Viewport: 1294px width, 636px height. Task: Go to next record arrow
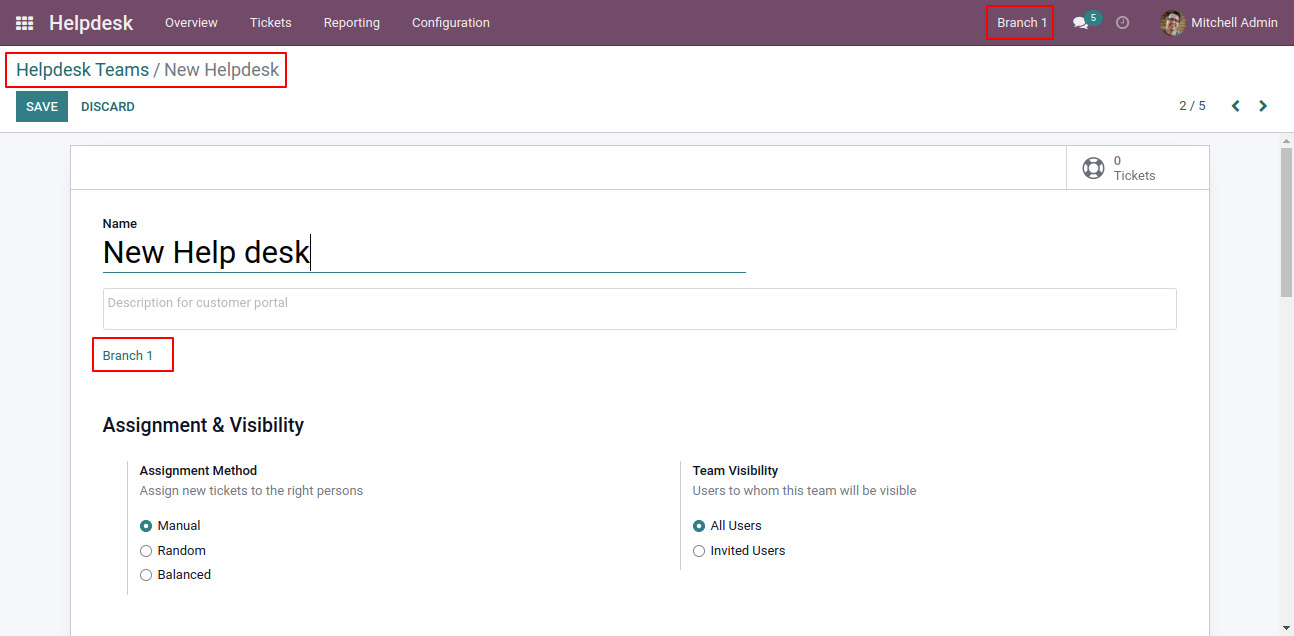pyautogui.click(x=1263, y=106)
